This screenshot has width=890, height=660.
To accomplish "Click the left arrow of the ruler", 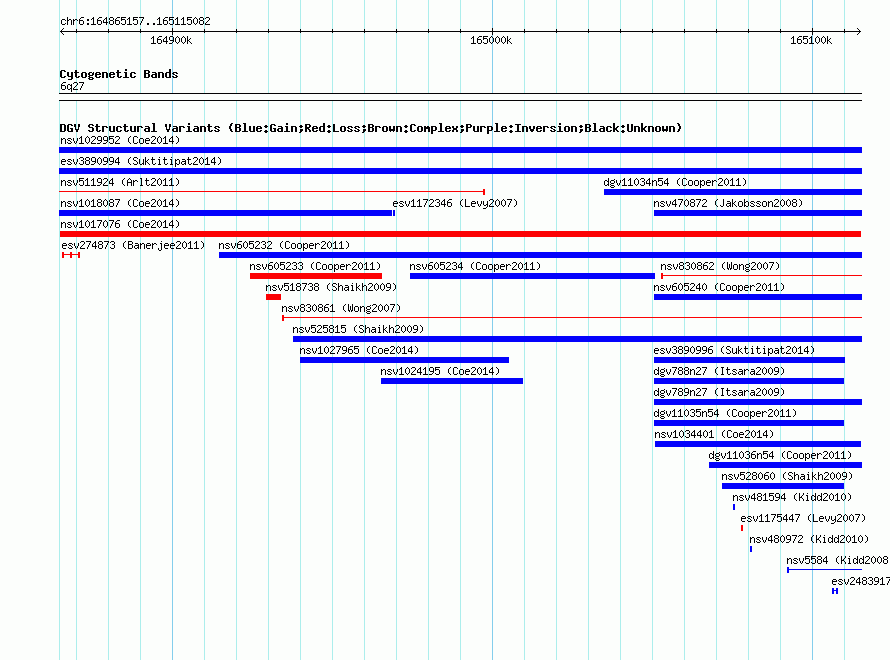I will (62, 32).
